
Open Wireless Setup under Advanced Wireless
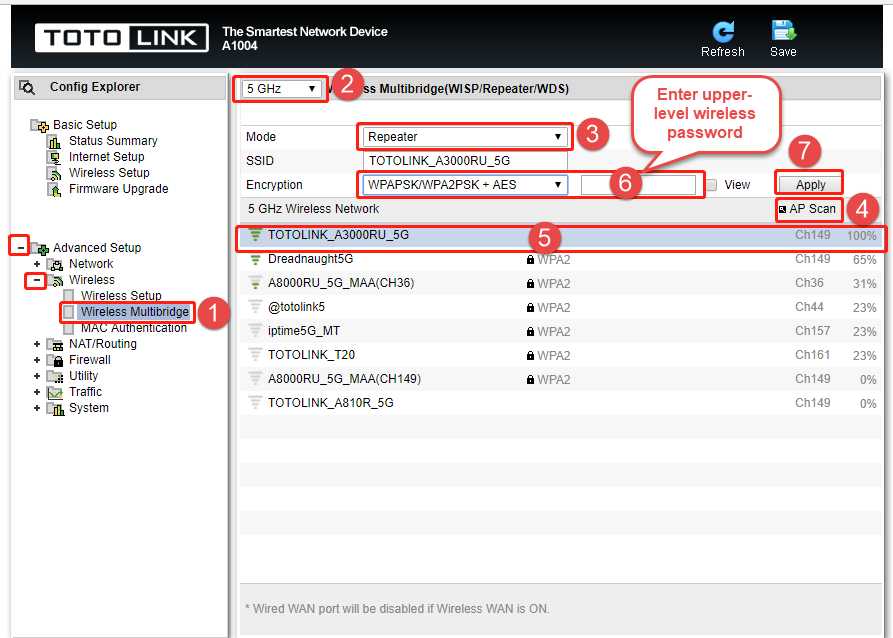121,296
